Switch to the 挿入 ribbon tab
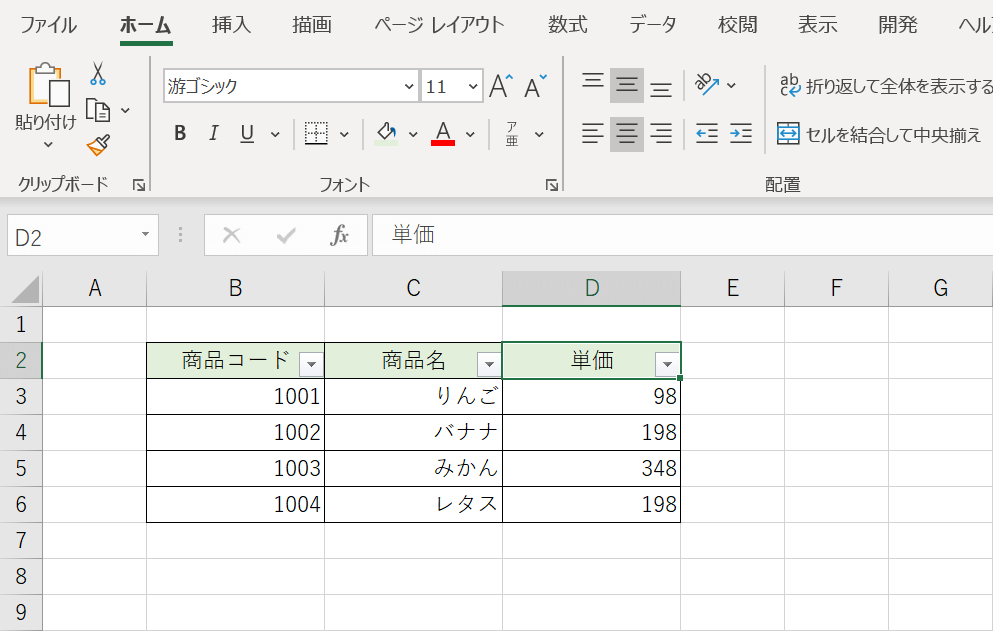 (231, 24)
